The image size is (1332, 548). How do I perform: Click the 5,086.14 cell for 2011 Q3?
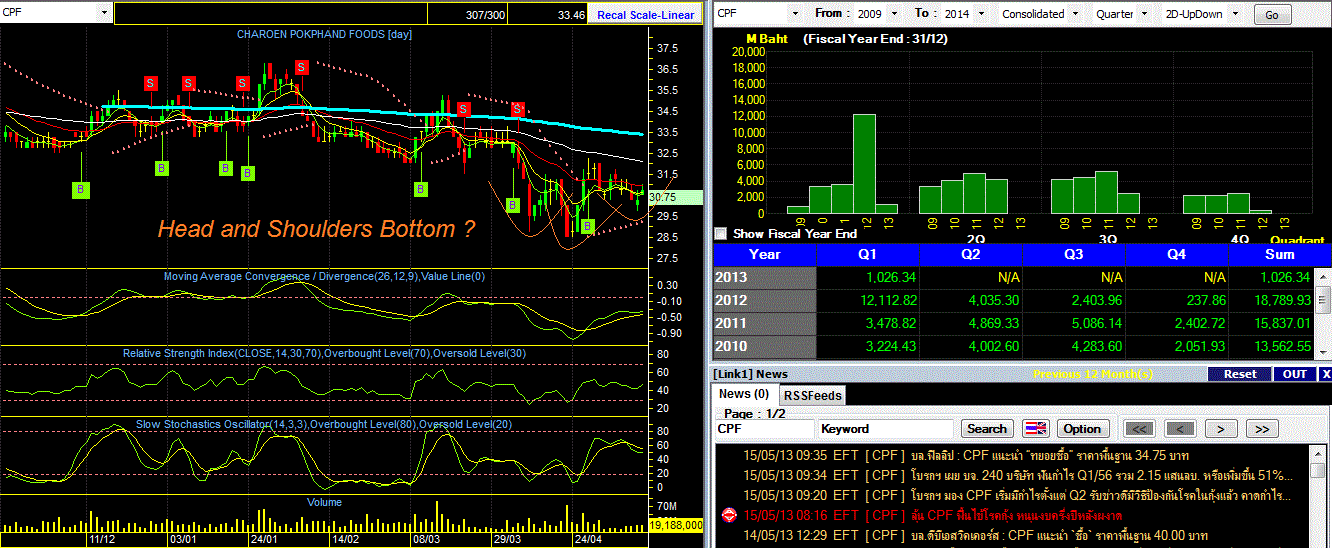tap(1075, 323)
